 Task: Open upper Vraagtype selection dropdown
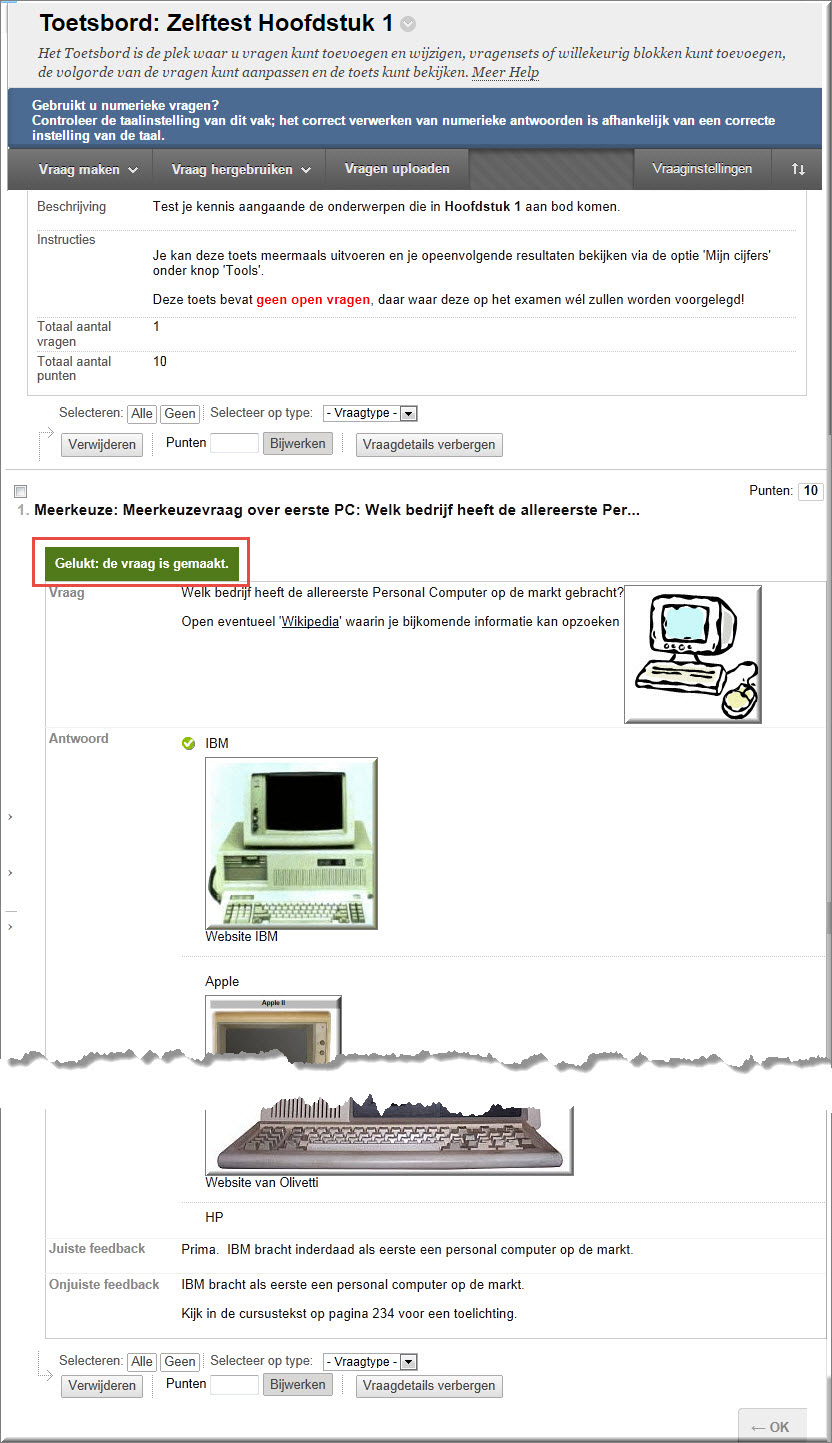coord(370,413)
